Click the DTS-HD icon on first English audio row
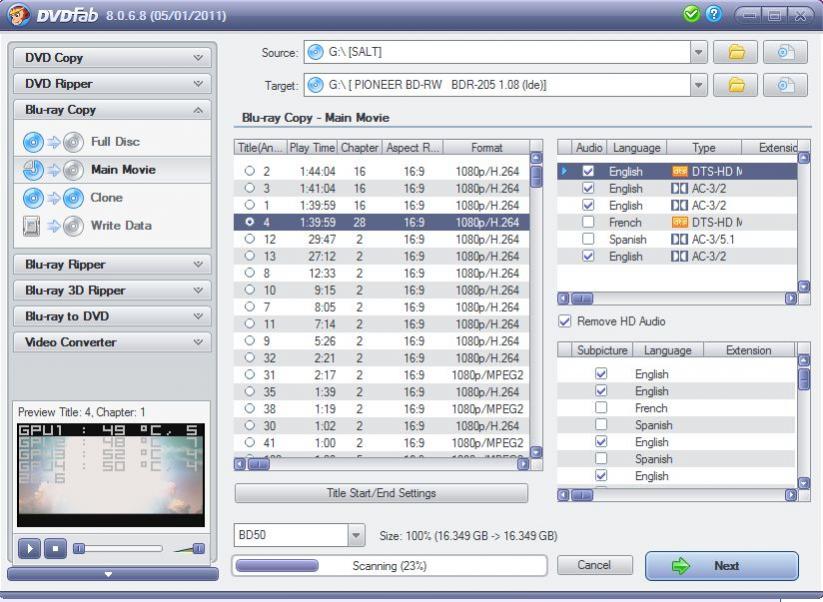 click(x=680, y=172)
